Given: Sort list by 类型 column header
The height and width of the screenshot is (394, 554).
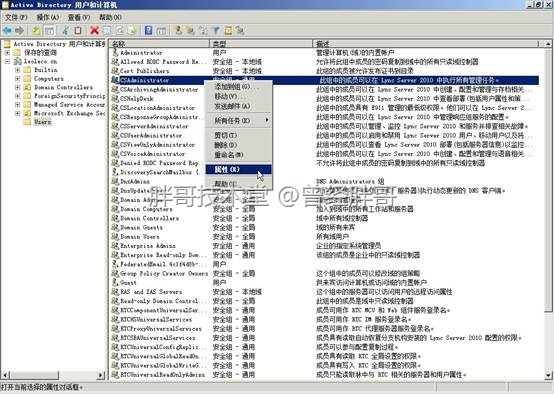Looking at the screenshot, I should click(261, 44).
